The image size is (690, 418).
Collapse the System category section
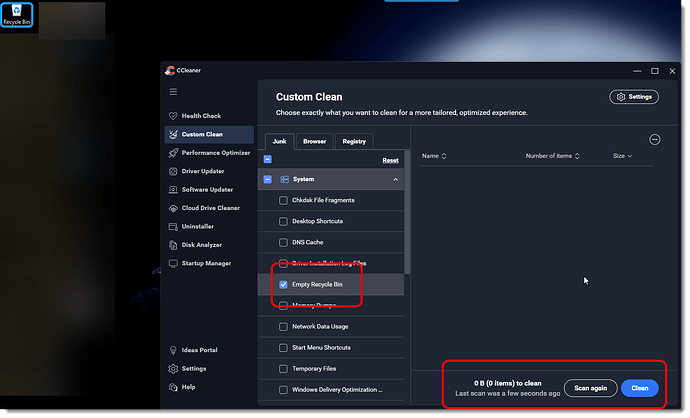point(395,180)
